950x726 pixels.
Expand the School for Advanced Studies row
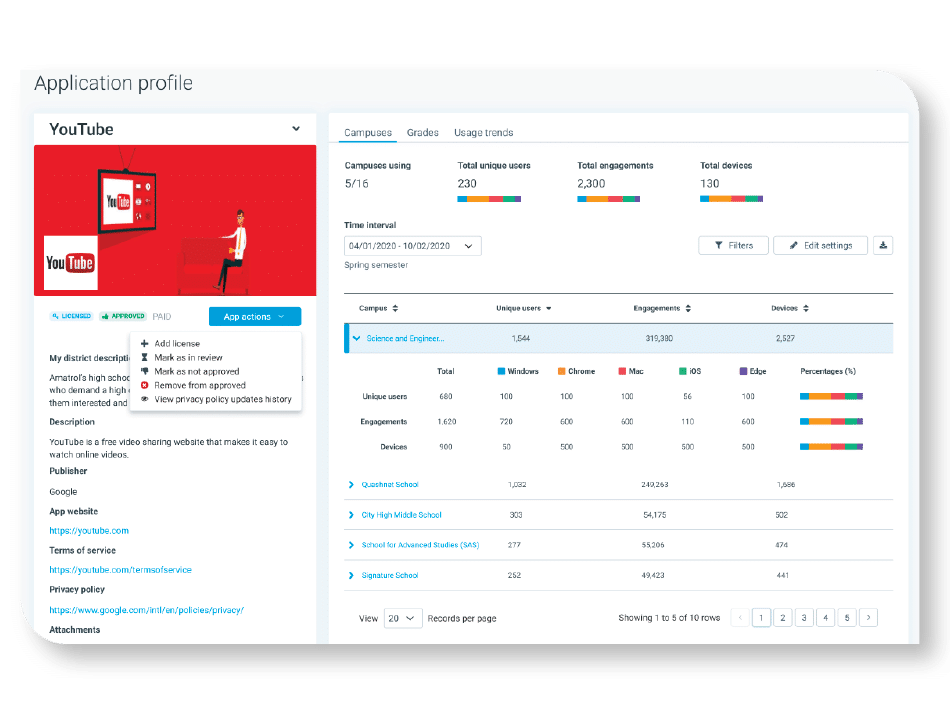pos(351,545)
